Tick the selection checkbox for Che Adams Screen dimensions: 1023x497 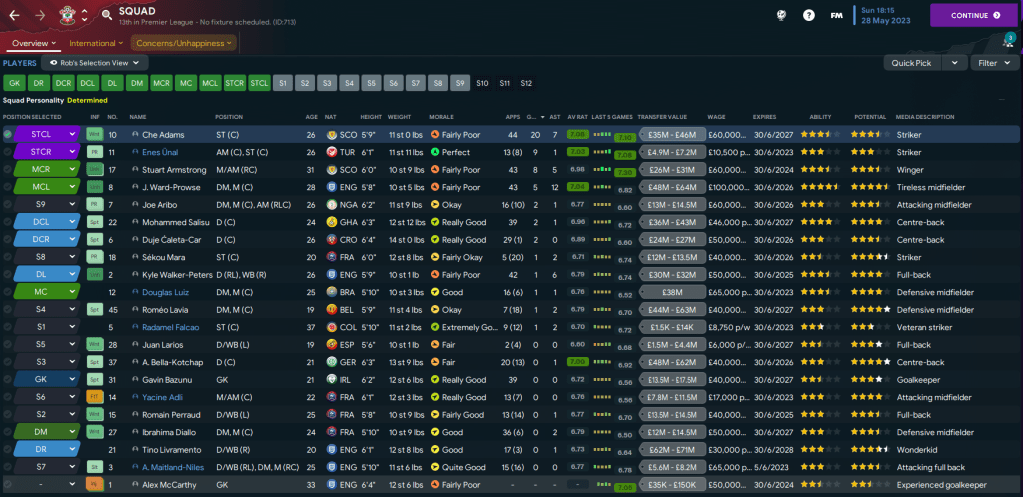7,134
